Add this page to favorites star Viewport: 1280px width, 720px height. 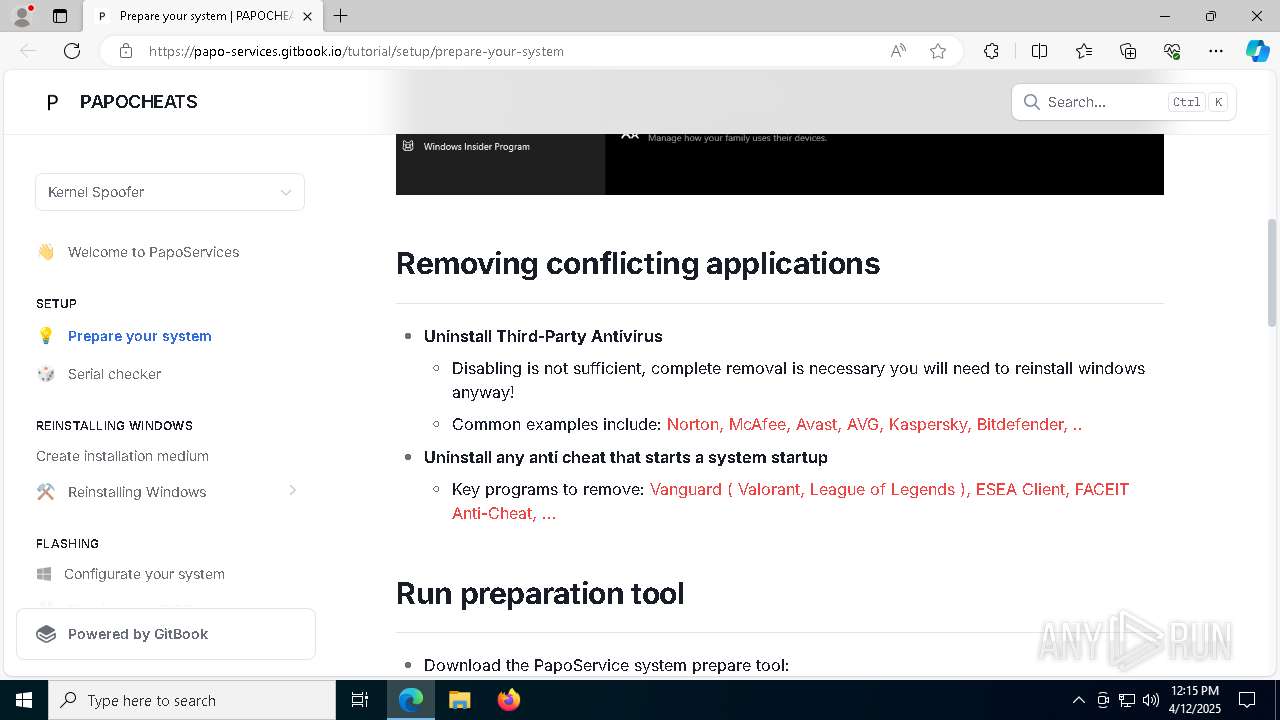pyautogui.click(x=938, y=51)
